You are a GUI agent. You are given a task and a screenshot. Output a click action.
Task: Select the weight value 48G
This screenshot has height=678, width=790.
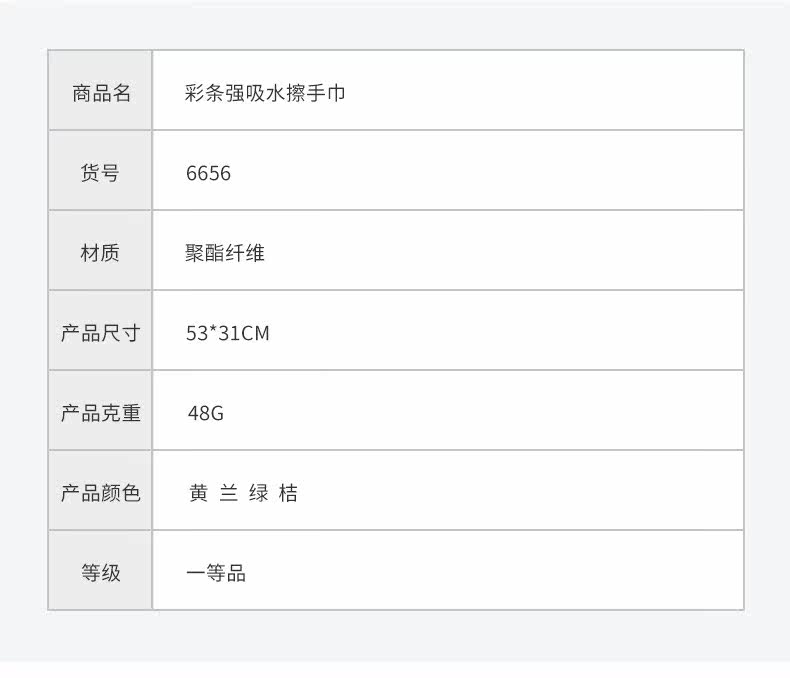click(x=206, y=413)
